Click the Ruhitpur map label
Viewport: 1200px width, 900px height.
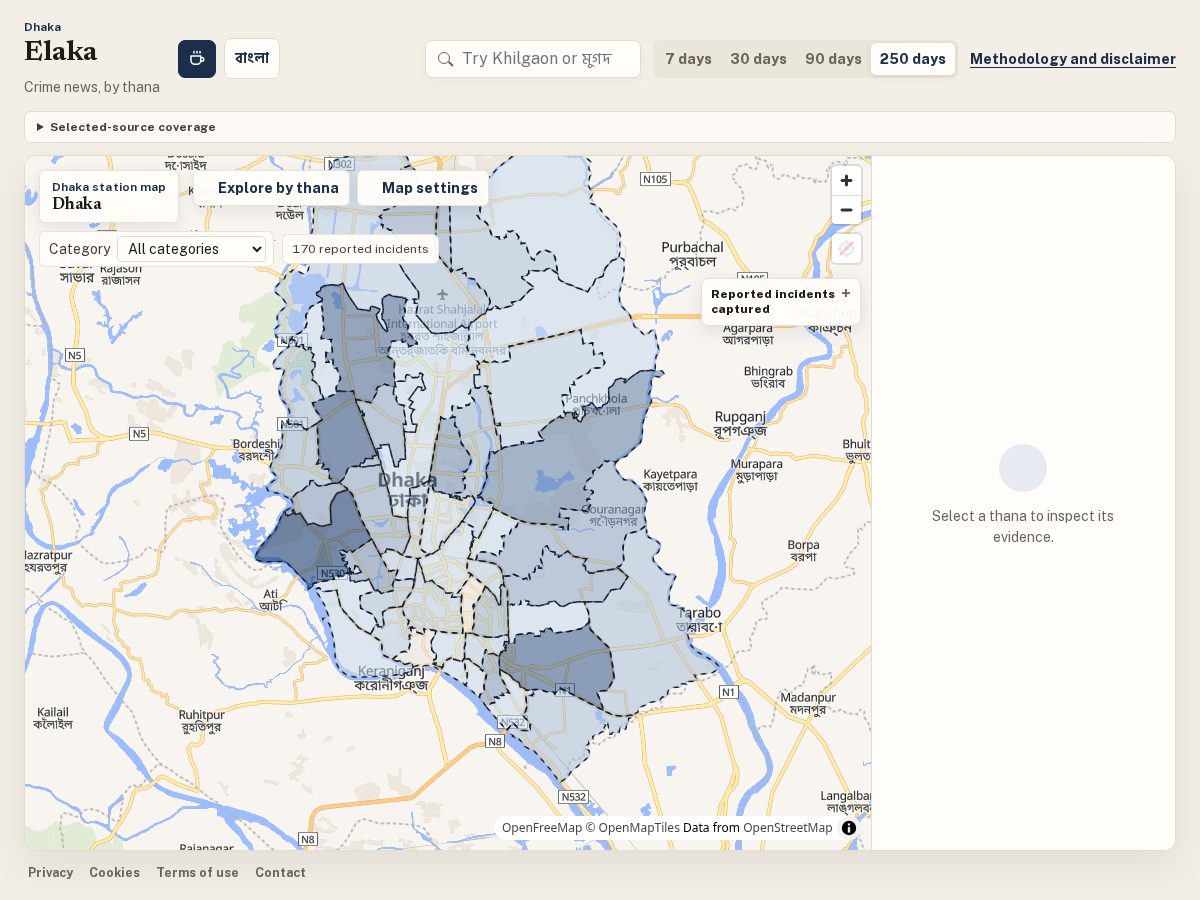click(x=202, y=721)
